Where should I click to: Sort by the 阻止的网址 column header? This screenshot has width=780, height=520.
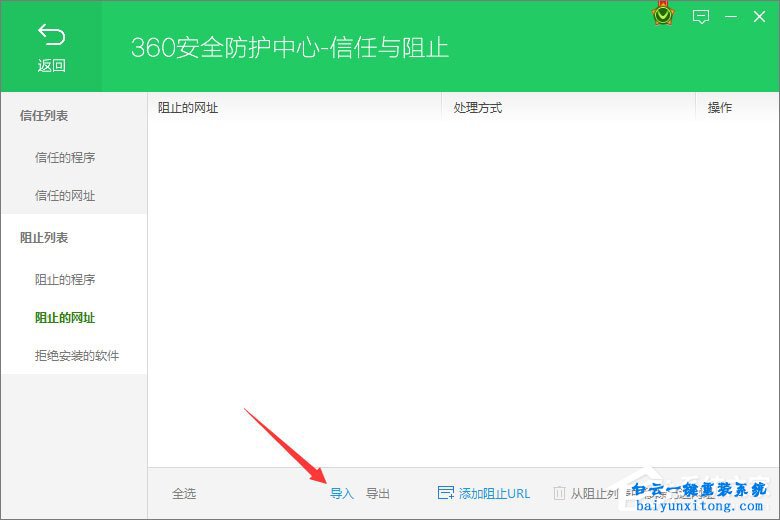[x=188, y=108]
